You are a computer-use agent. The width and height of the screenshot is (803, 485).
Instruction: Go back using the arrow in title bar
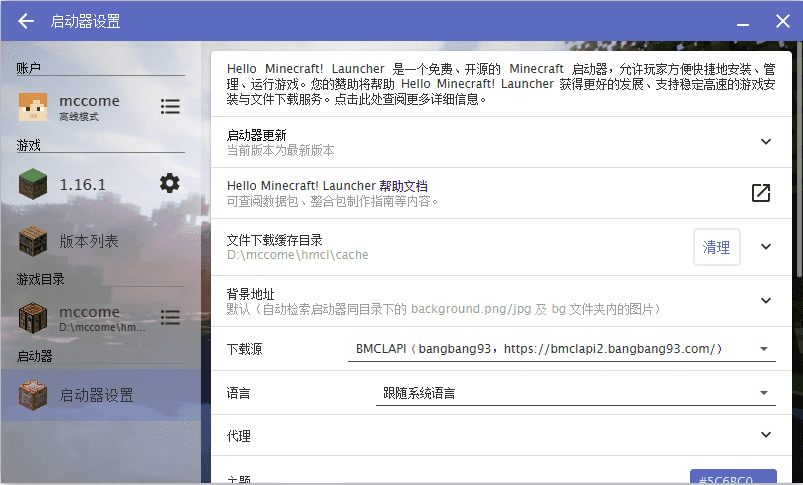26,21
